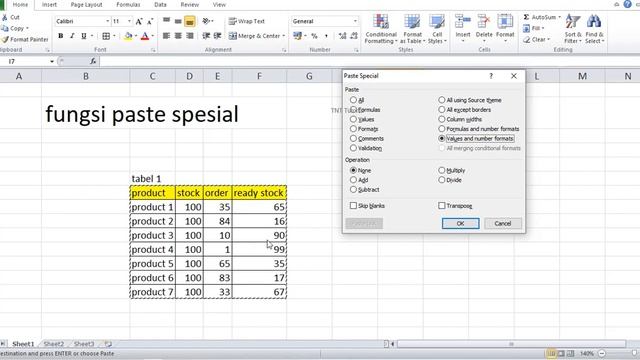
Task: Click the Cut scissors icon
Action: point(5,18)
